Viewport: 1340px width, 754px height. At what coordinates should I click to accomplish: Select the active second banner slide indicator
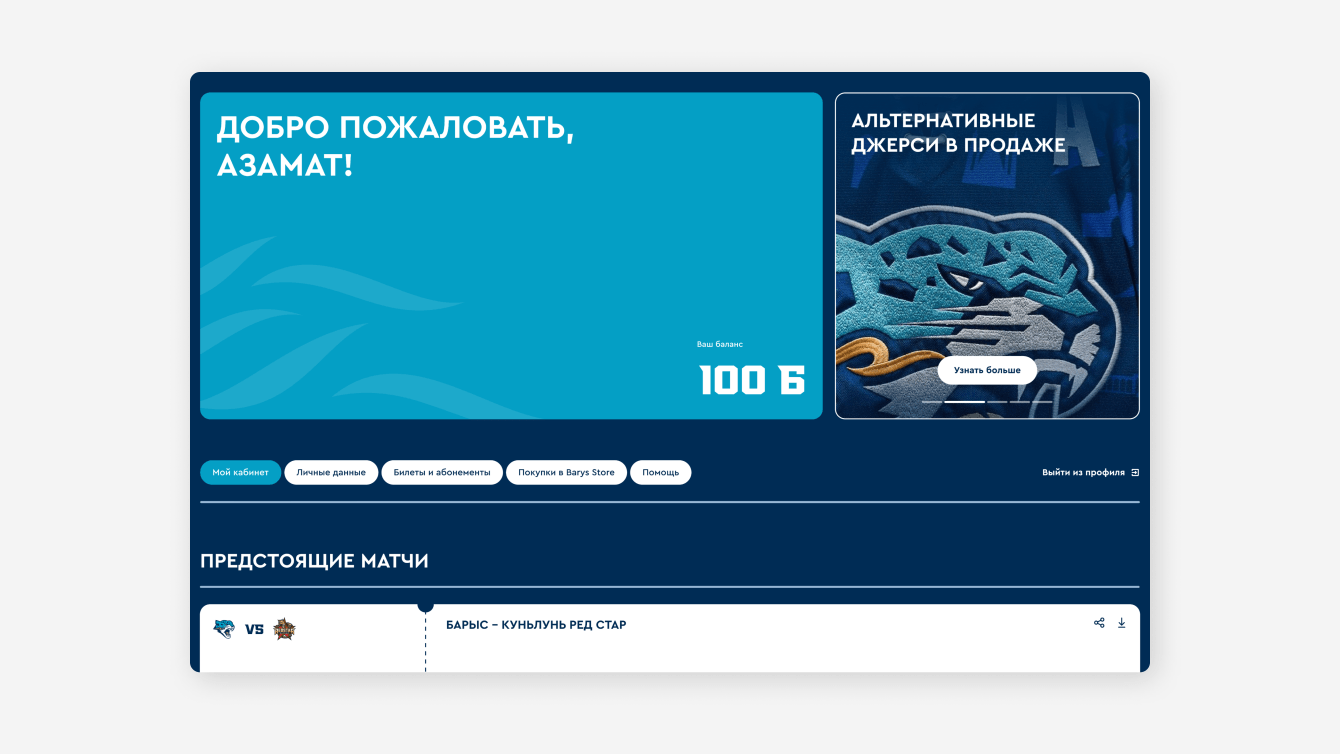[x=965, y=402]
